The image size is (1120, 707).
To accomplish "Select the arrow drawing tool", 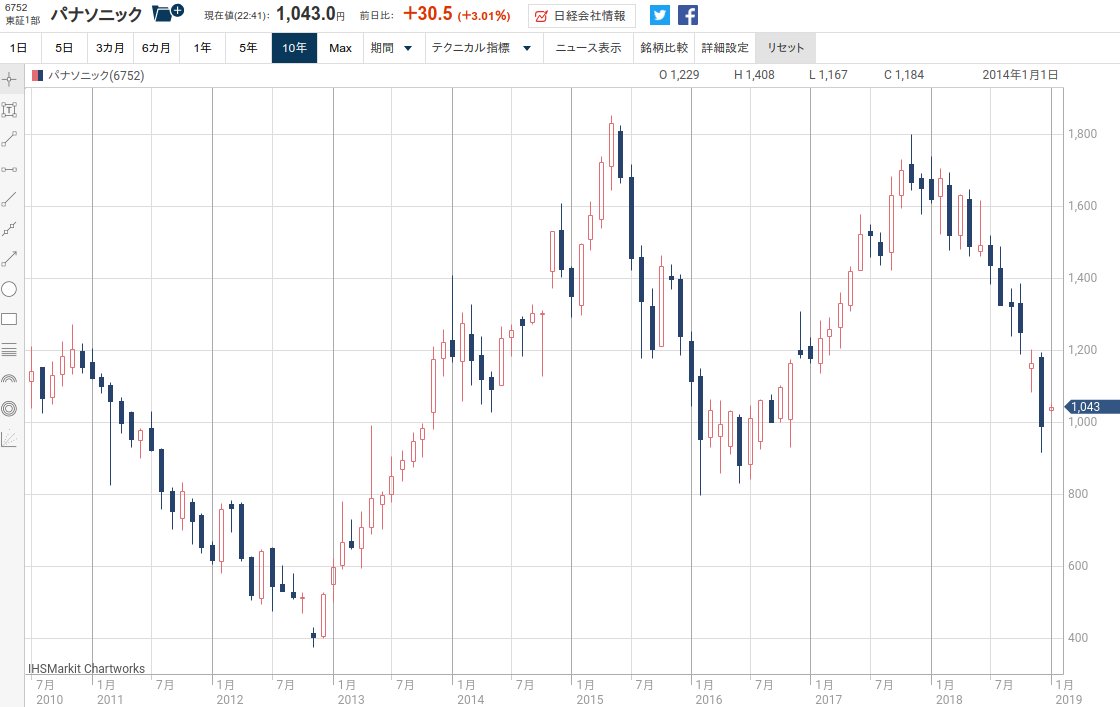I will point(9,259).
